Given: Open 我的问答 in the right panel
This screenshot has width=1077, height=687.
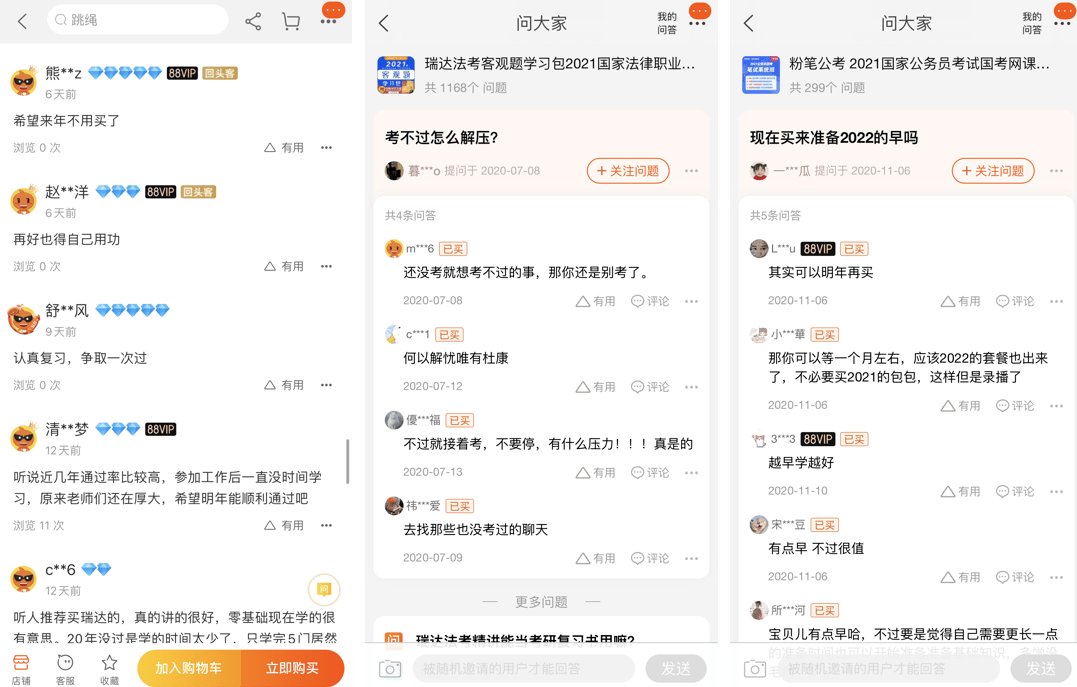Looking at the screenshot, I should click(1031, 23).
